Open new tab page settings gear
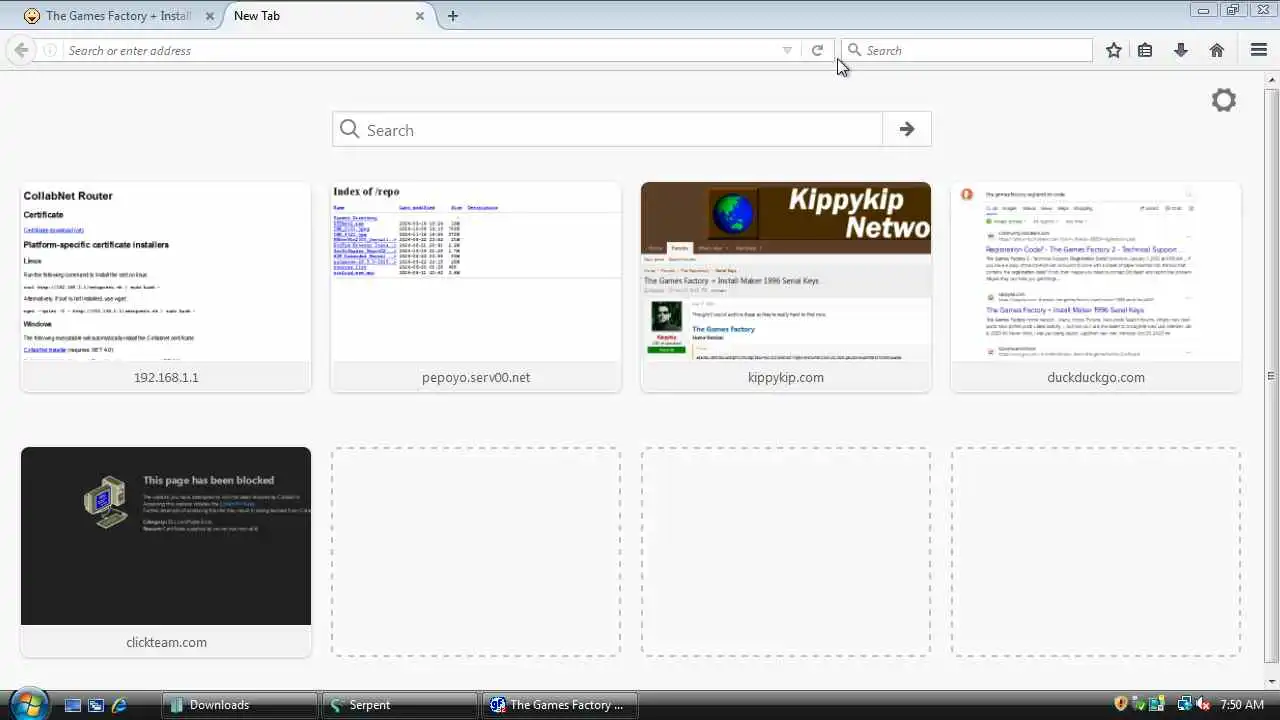The height and width of the screenshot is (720, 1280). [x=1224, y=100]
